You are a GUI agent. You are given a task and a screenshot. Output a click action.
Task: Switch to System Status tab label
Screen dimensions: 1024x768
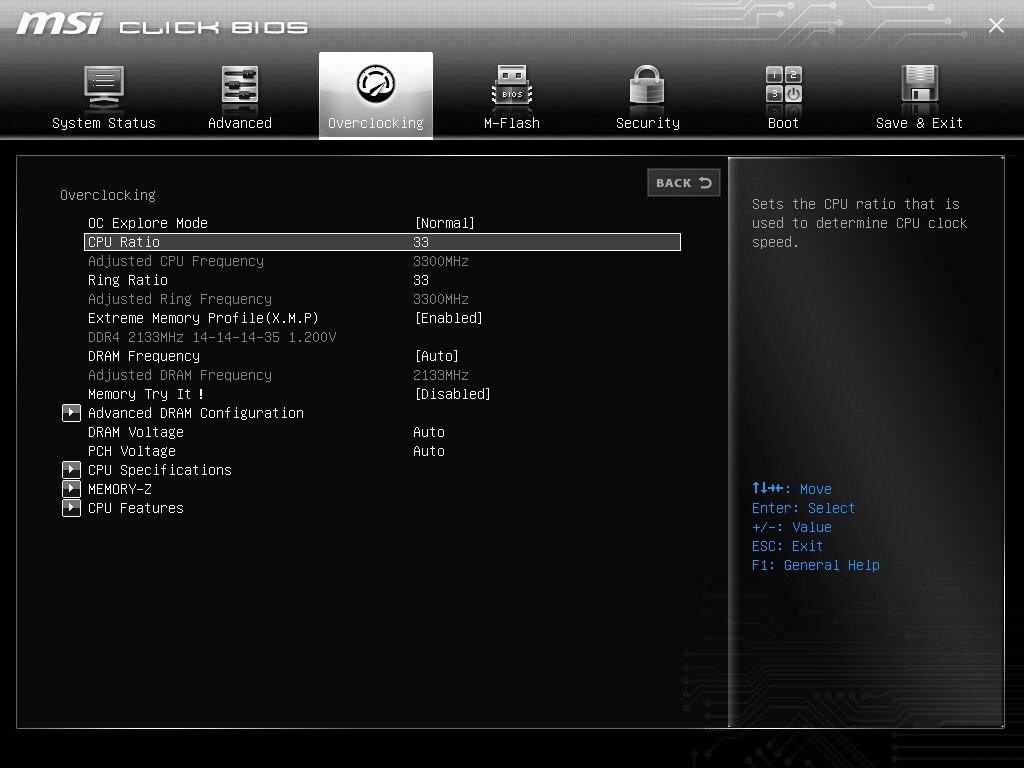pos(104,123)
